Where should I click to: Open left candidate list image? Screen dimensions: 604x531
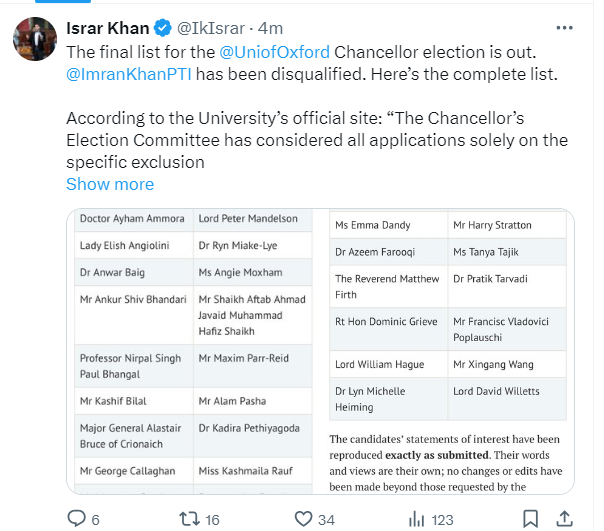point(195,350)
